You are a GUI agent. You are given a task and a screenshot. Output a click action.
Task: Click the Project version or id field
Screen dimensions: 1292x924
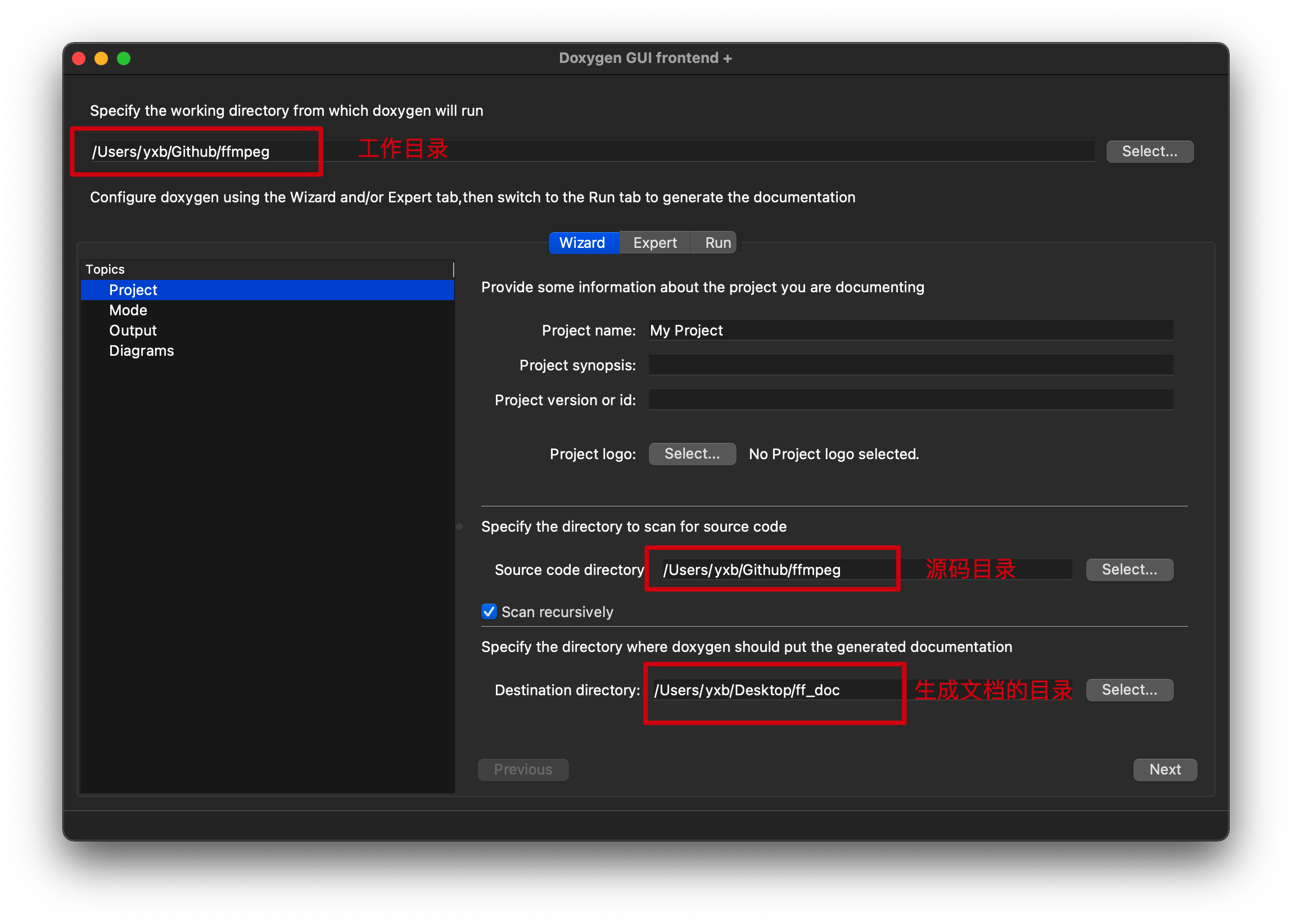[x=911, y=400]
